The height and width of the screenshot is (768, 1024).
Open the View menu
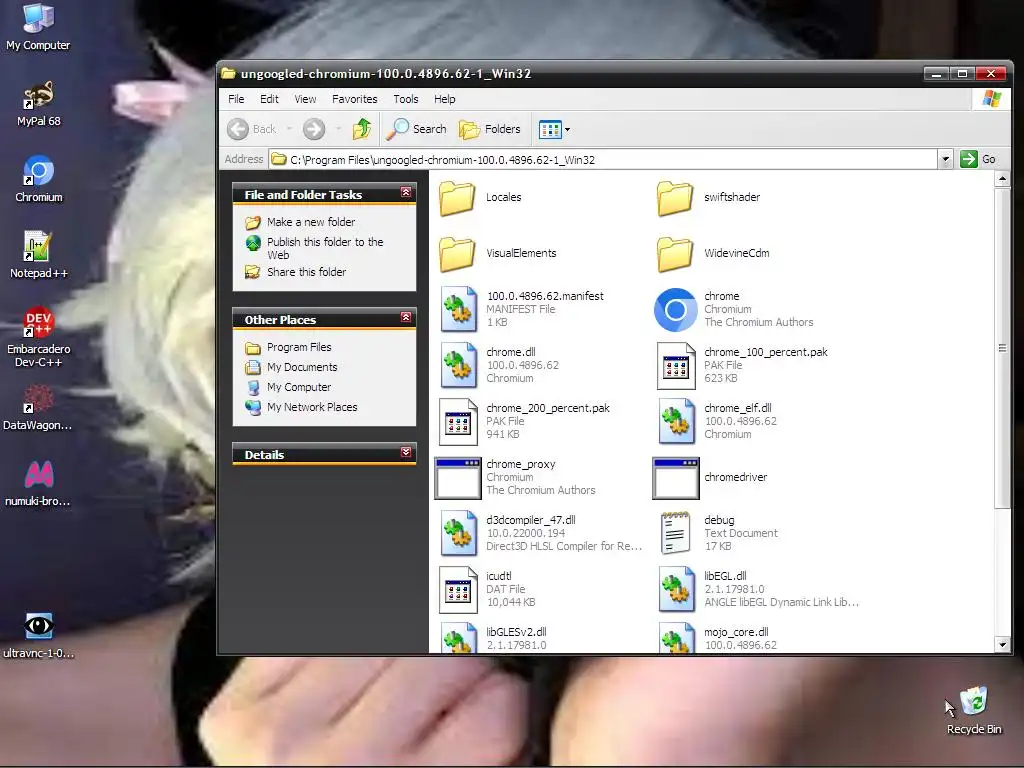[x=305, y=99]
